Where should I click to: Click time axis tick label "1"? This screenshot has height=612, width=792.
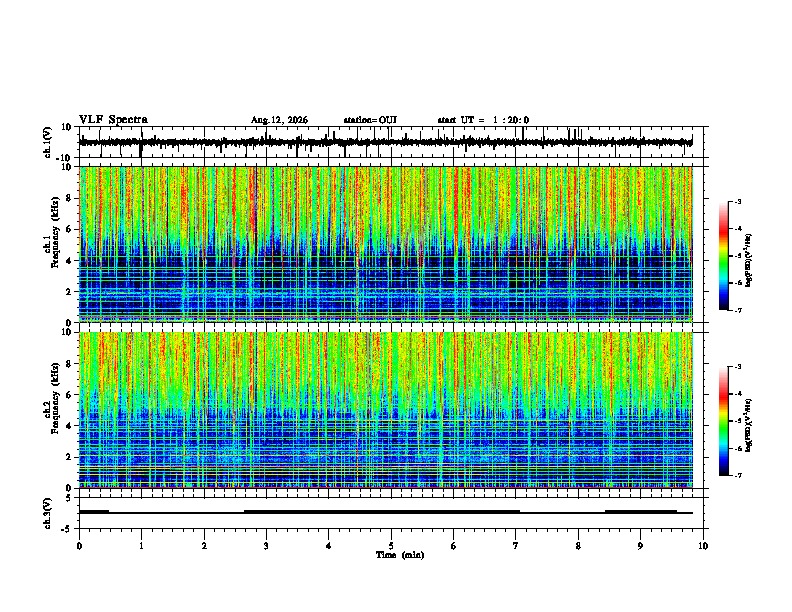tap(141, 546)
